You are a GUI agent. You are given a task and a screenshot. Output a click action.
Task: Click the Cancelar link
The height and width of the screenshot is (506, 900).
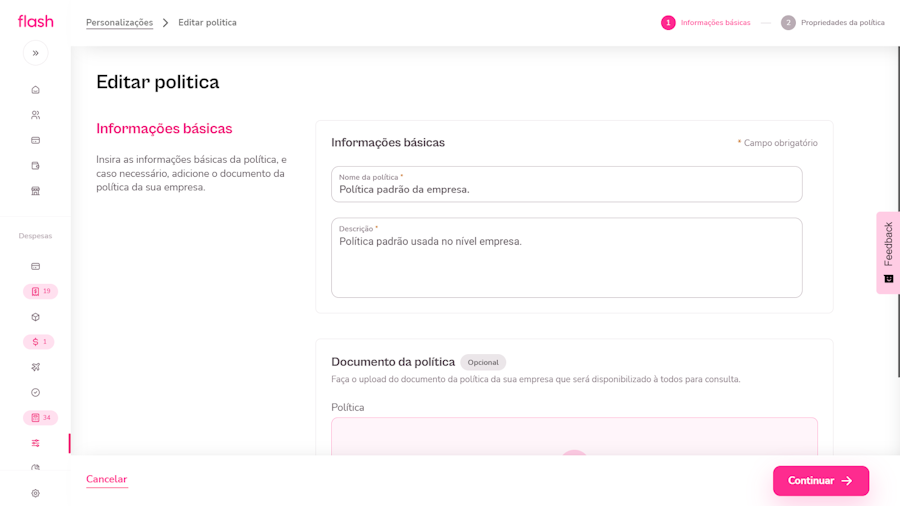tap(106, 479)
